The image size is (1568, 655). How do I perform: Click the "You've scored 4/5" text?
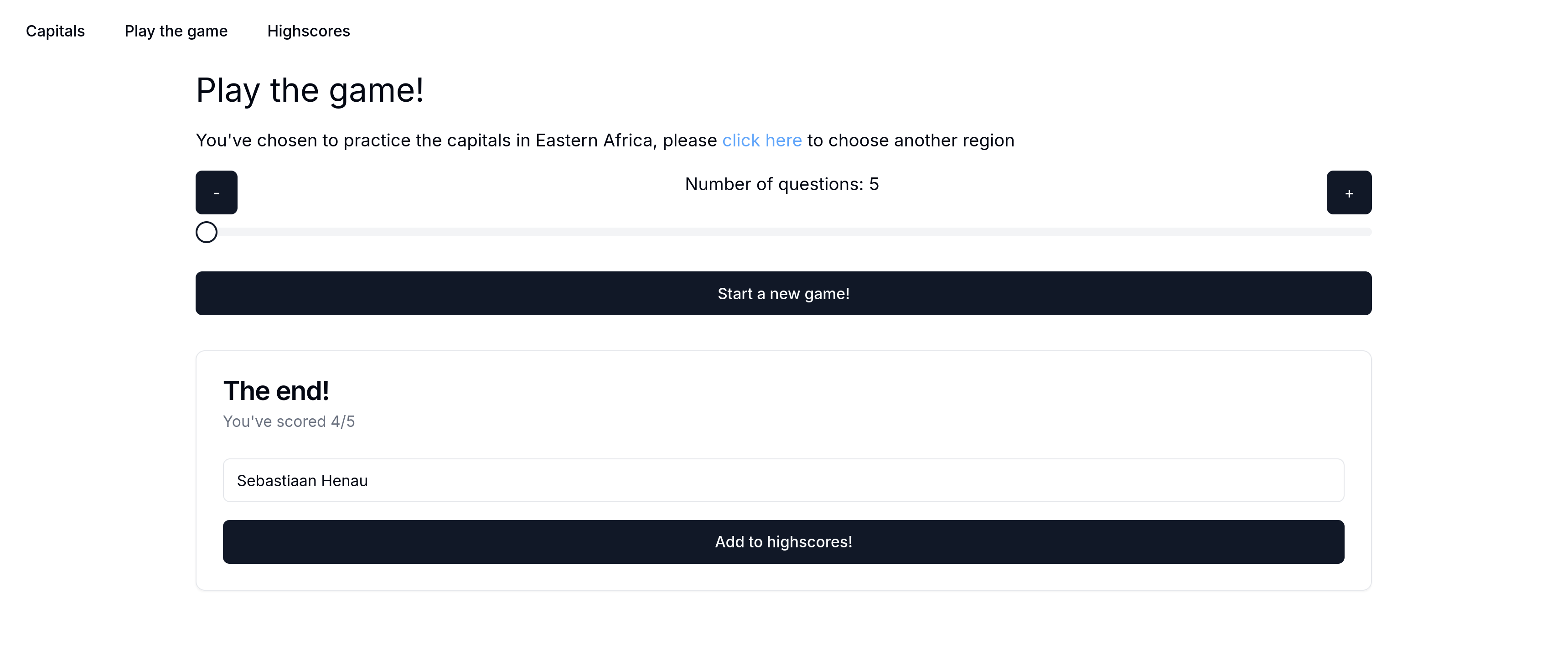tap(289, 421)
